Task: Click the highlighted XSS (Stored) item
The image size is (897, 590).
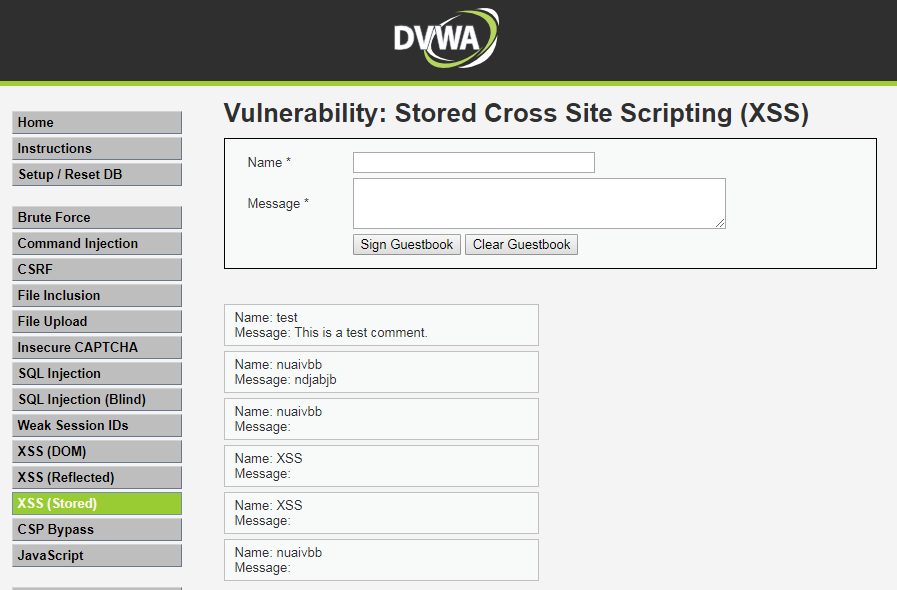Action: pos(97,504)
